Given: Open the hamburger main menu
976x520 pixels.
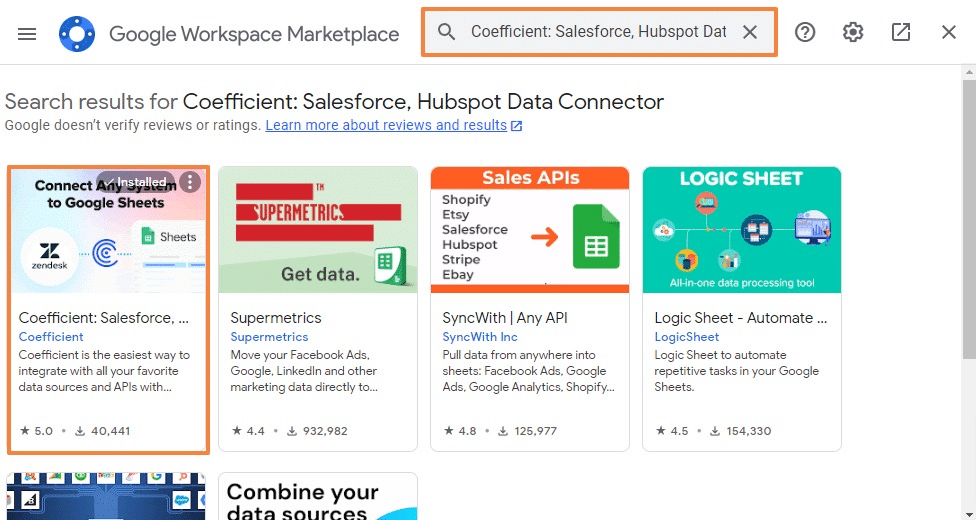Looking at the screenshot, I should tap(27, 34).
